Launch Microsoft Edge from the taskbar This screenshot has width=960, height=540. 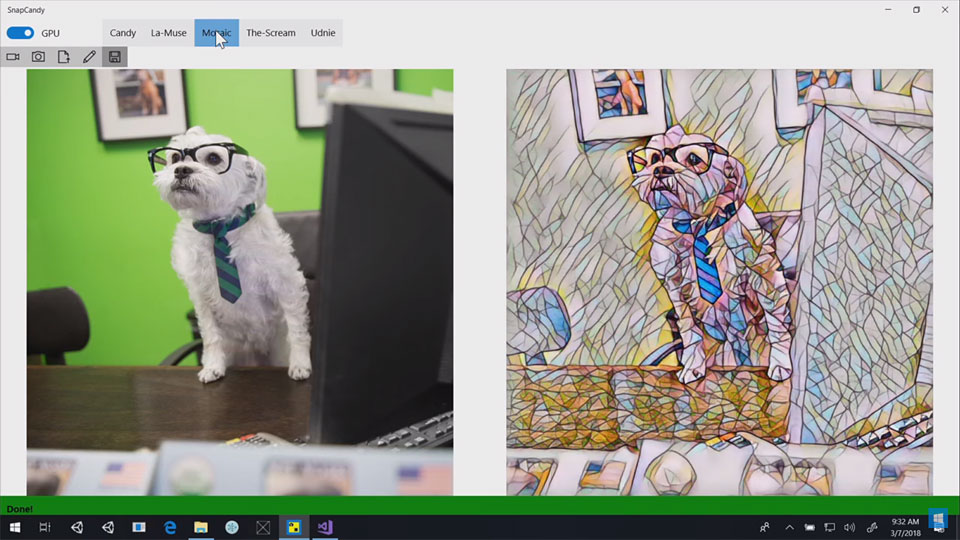pos(170,527)
